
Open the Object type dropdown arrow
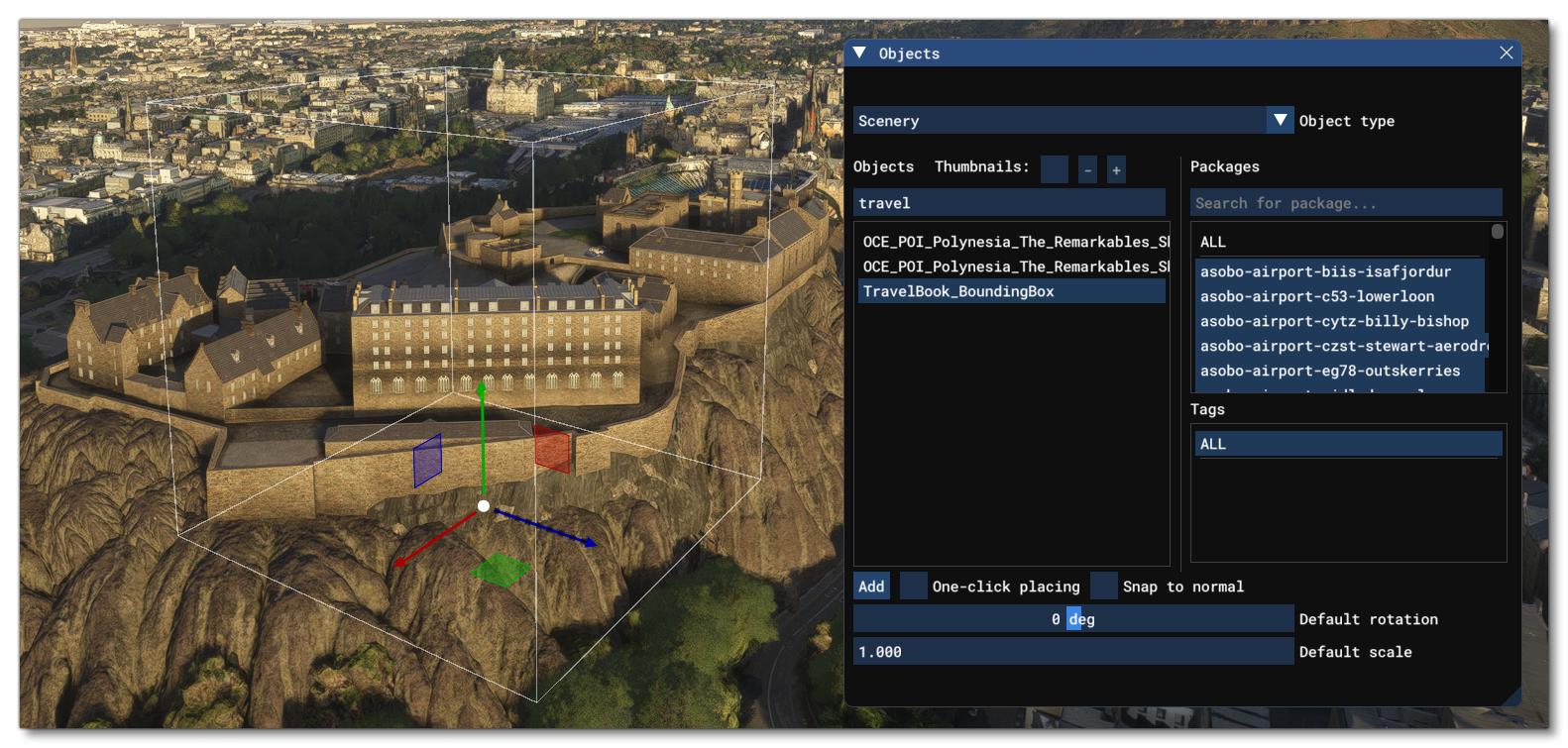pyautogui.click(x=1280, y=121)
